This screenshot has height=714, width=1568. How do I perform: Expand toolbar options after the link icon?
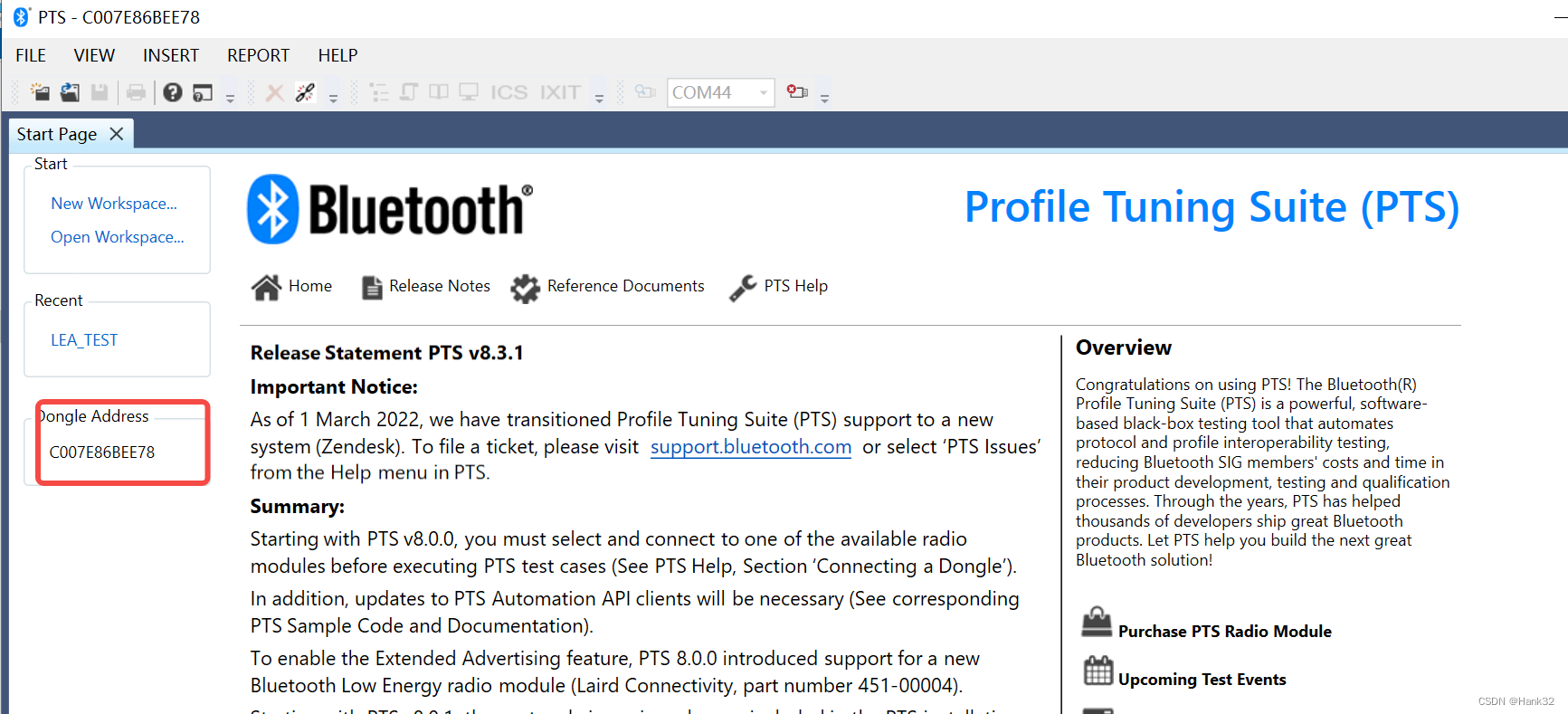pos(333,98)
